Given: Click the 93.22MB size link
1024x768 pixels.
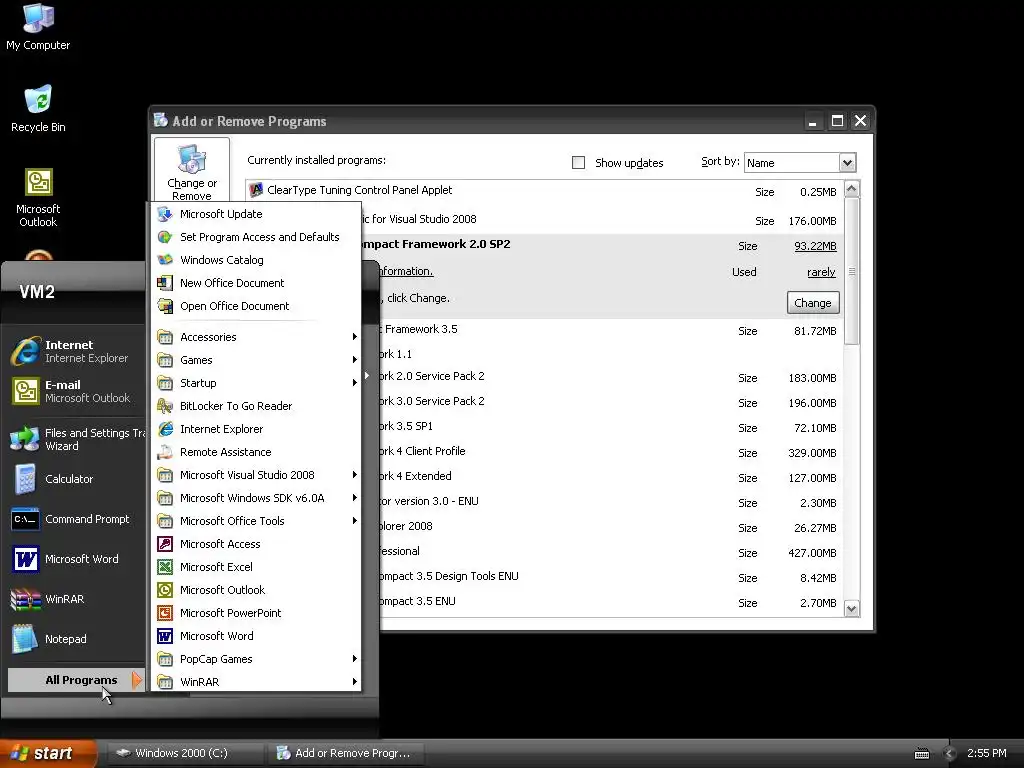Looking at the screenshot, I should pos(815,246).
